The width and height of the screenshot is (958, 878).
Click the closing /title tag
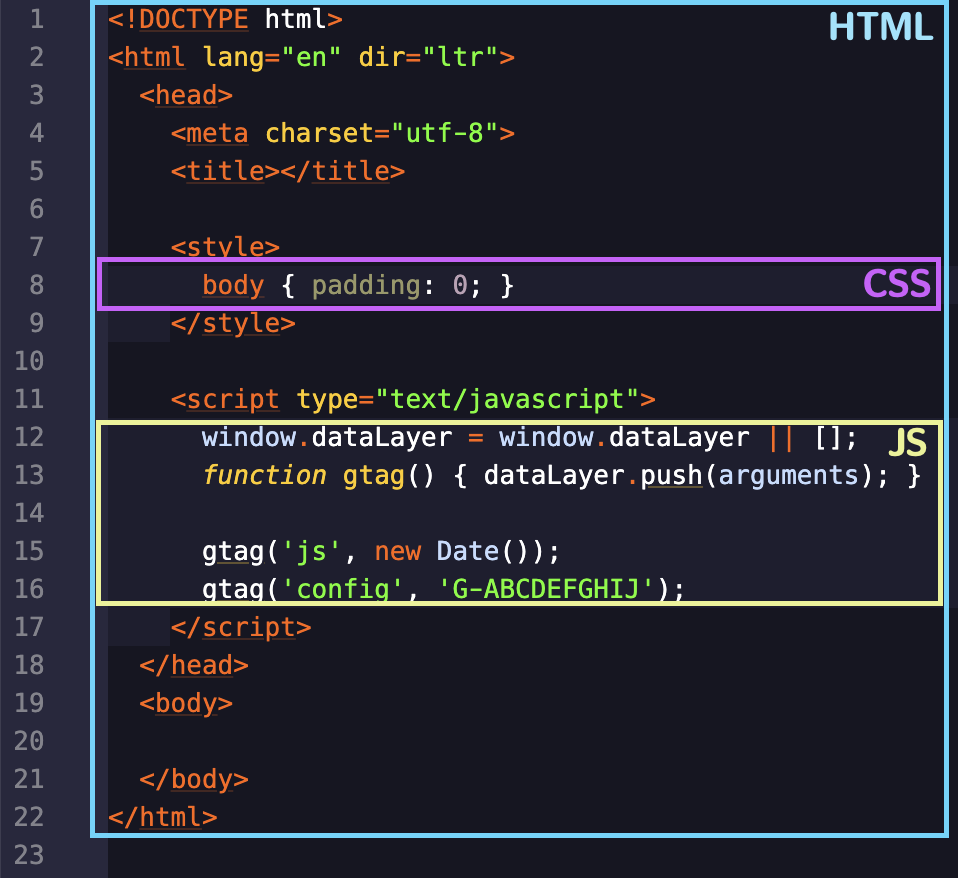[x=343, y=171]
